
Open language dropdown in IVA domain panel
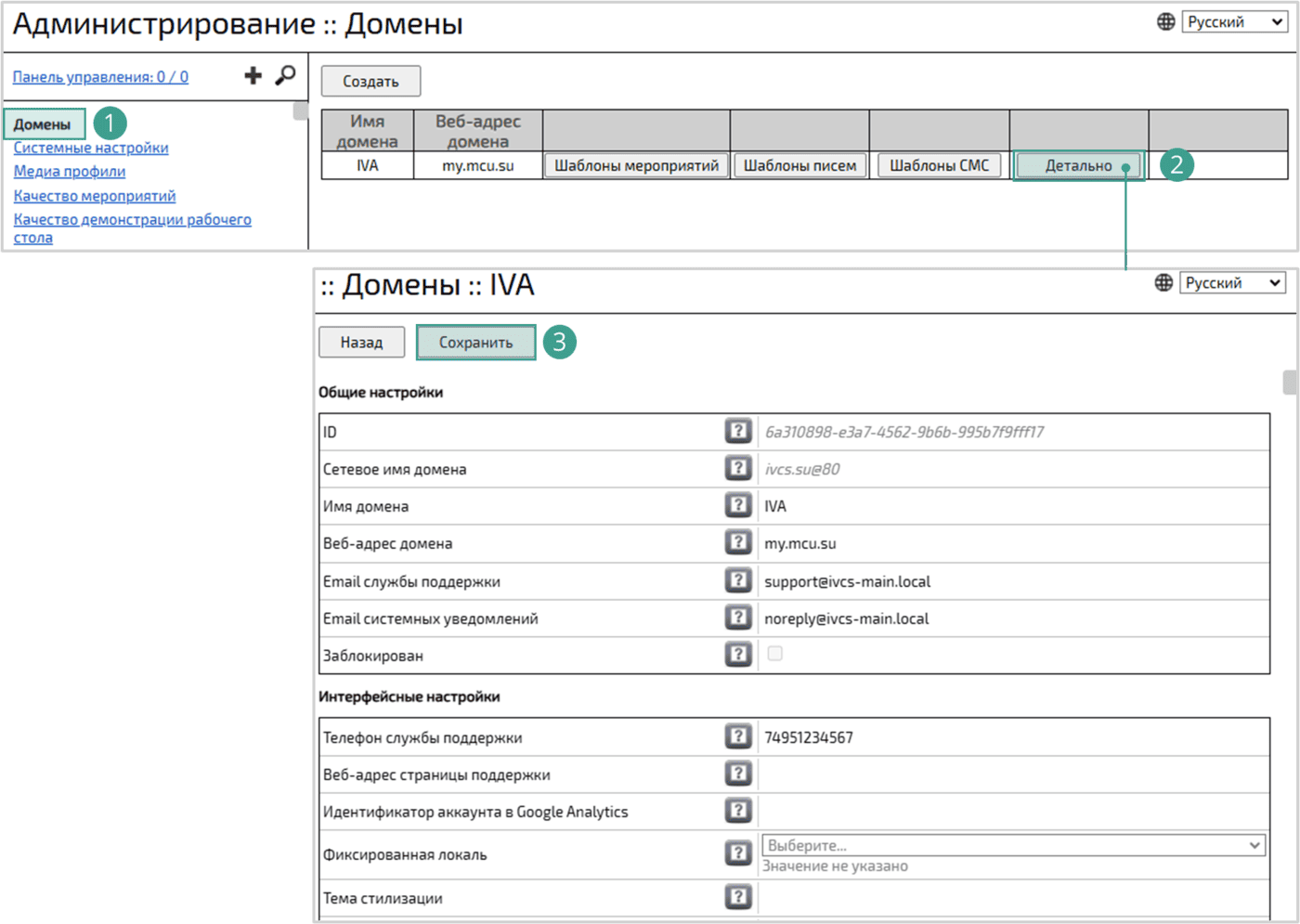coord(1232,283)
